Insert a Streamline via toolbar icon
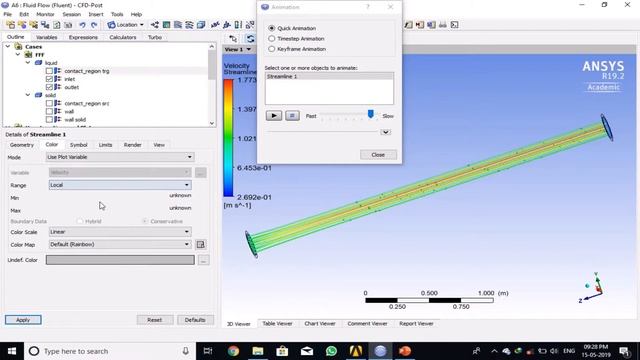The width and height of the screenshot is (640, 360). [178, 25]
